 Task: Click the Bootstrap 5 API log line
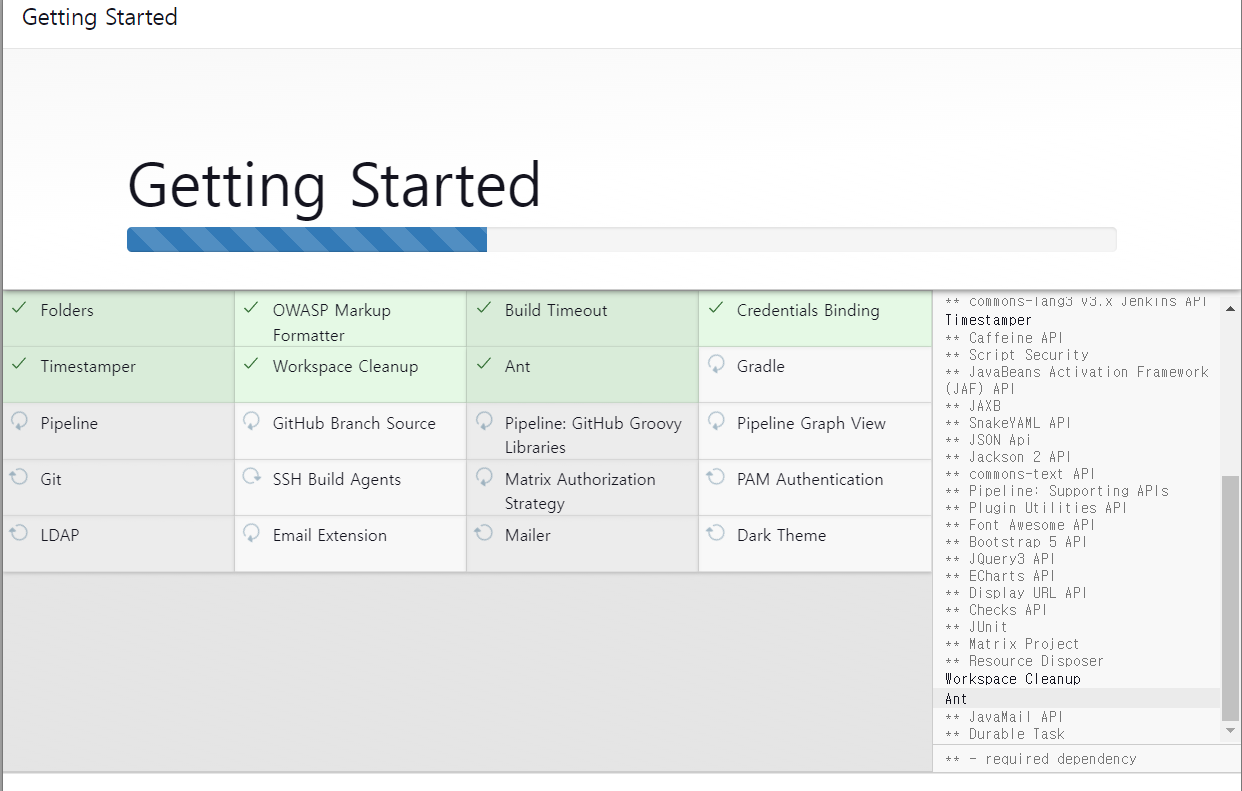pyautogui.click(x=1016, y=542)
